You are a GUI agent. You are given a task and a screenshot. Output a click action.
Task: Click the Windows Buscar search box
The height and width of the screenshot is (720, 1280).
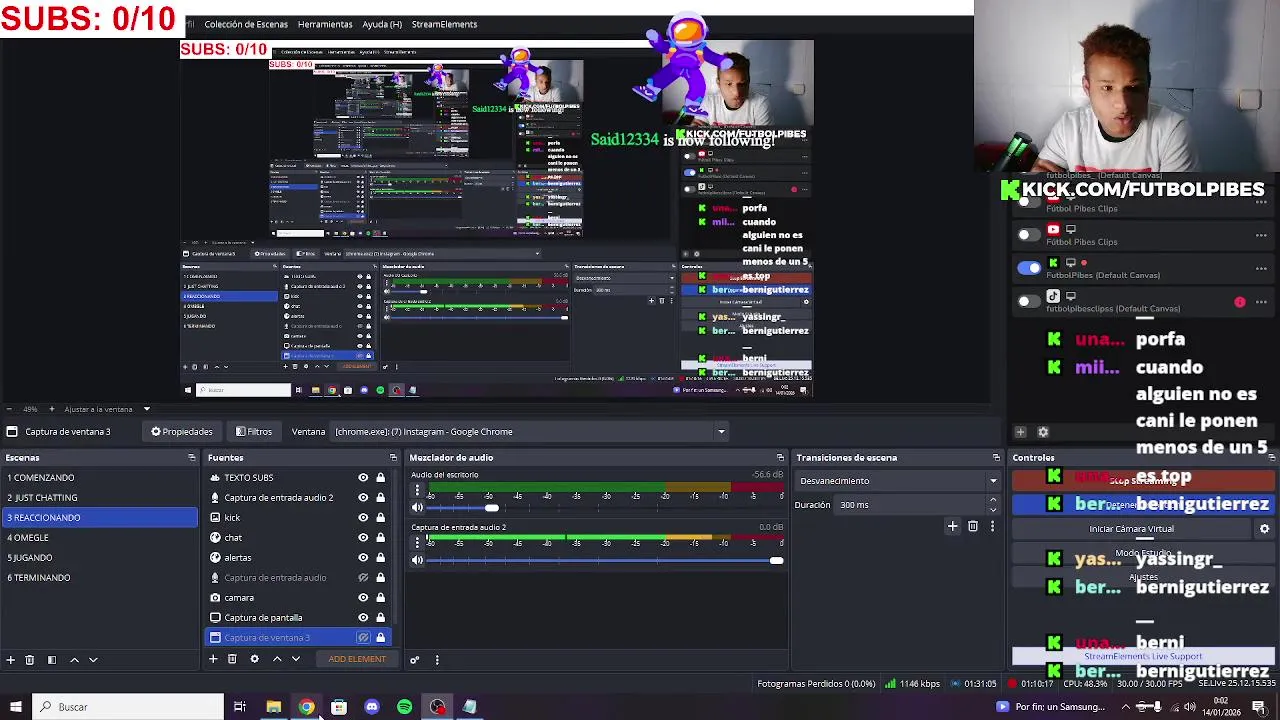coord(128,707)
